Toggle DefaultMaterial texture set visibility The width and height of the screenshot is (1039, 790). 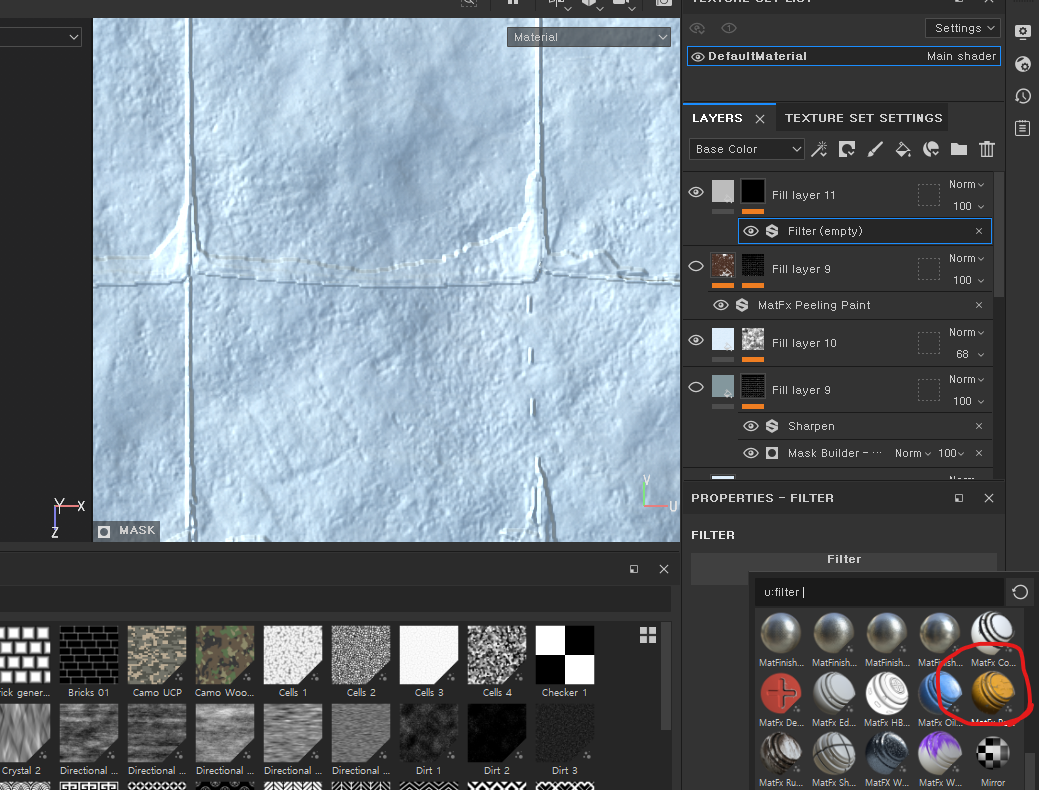[698, 57]
